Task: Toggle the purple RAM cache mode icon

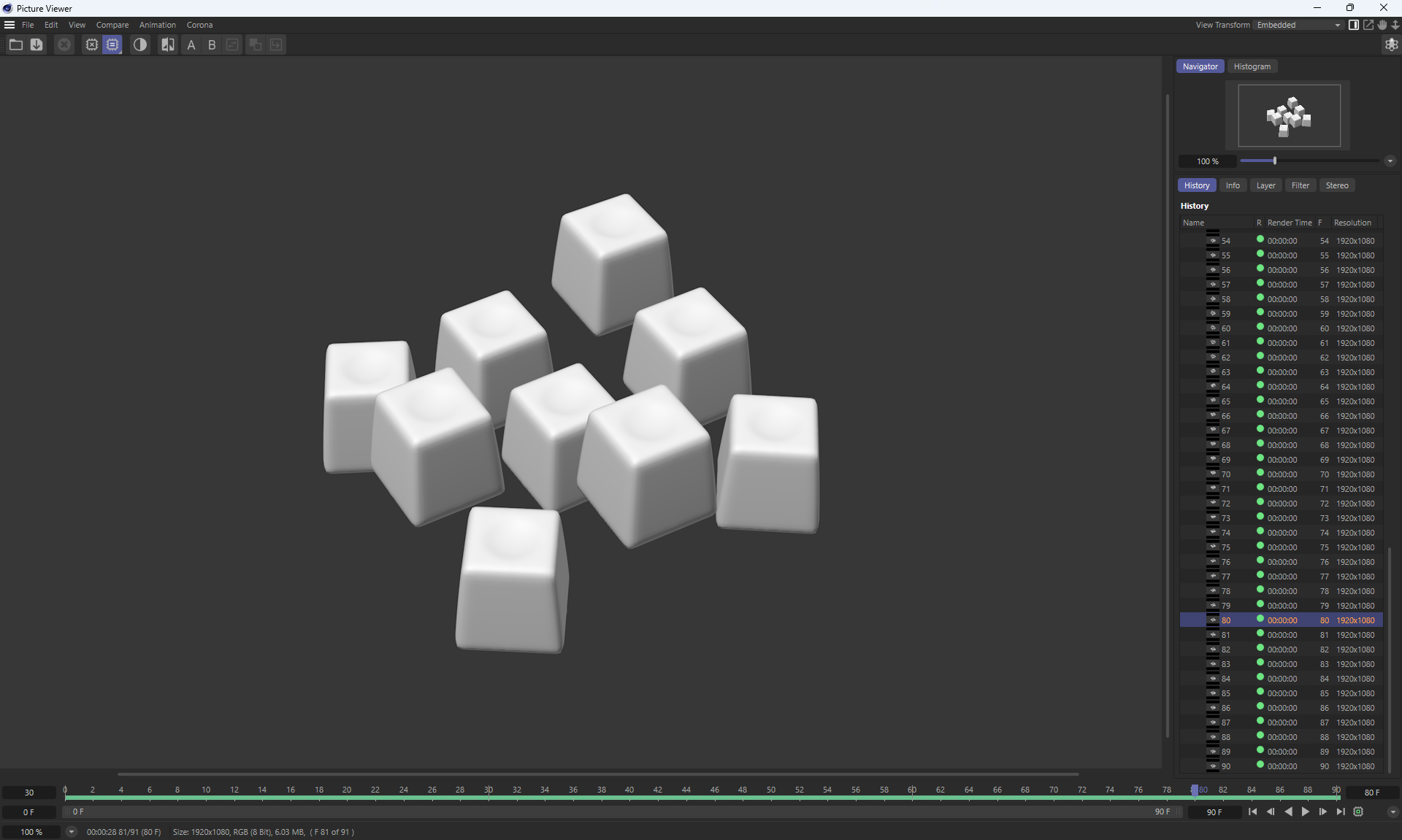Action: (x=112, y=45)
